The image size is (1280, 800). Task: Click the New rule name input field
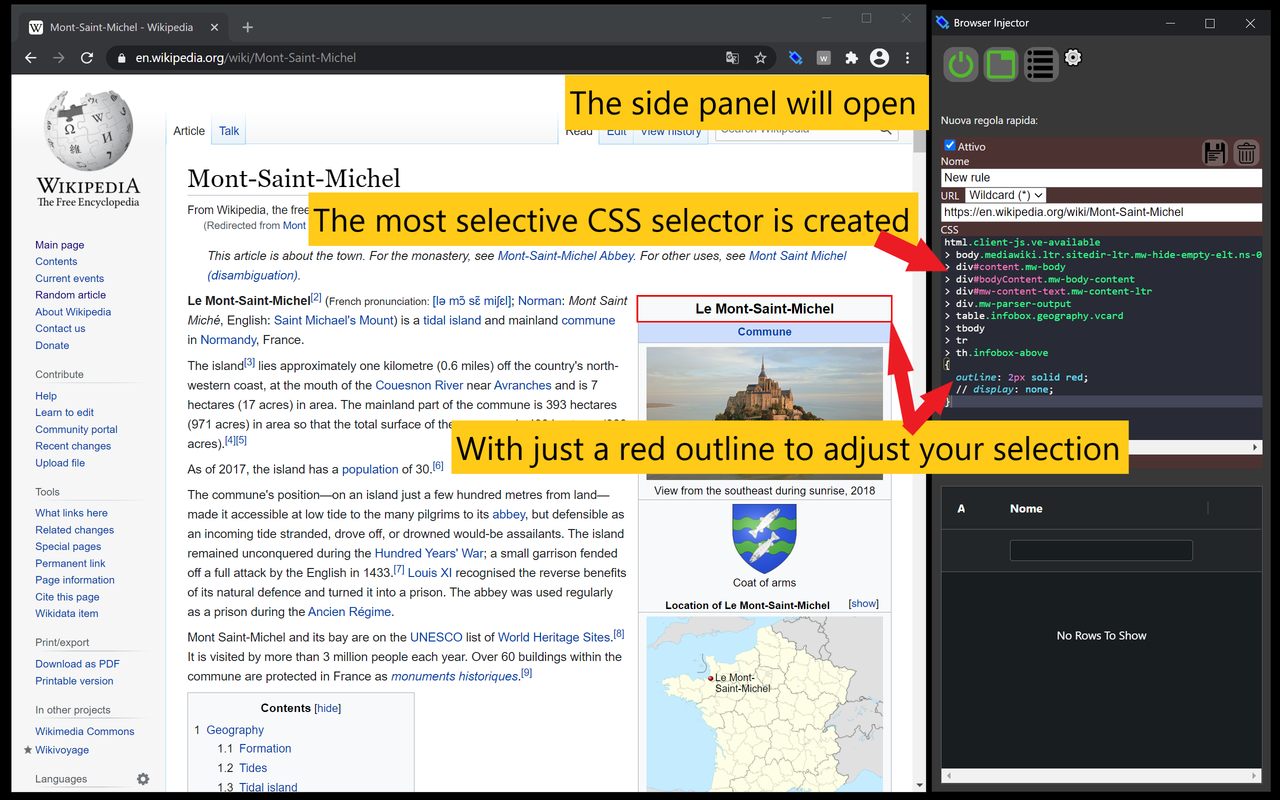click(x=1100, y=177)
